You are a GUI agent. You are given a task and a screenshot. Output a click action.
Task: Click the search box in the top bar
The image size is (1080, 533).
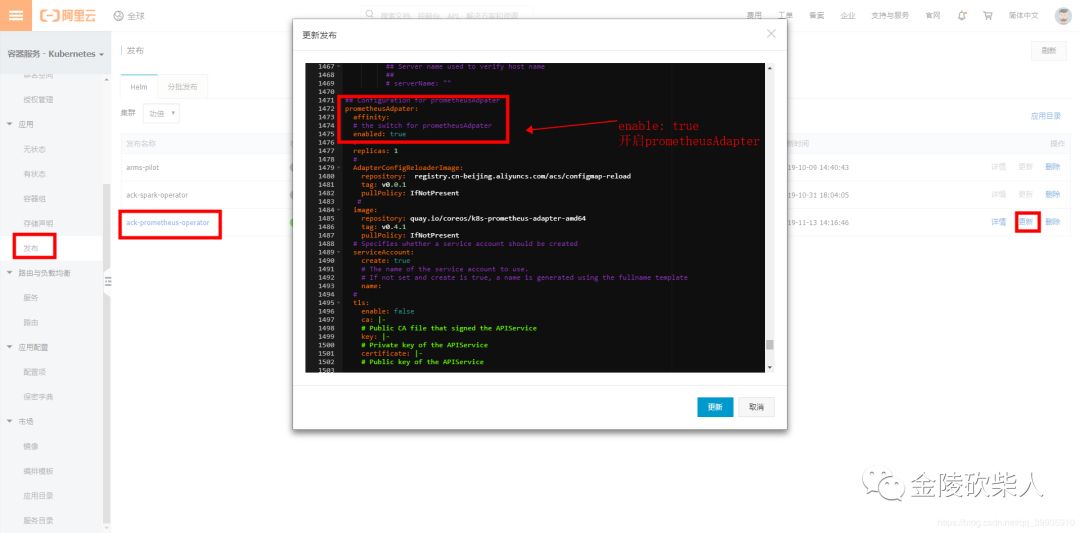pos(446,14)
